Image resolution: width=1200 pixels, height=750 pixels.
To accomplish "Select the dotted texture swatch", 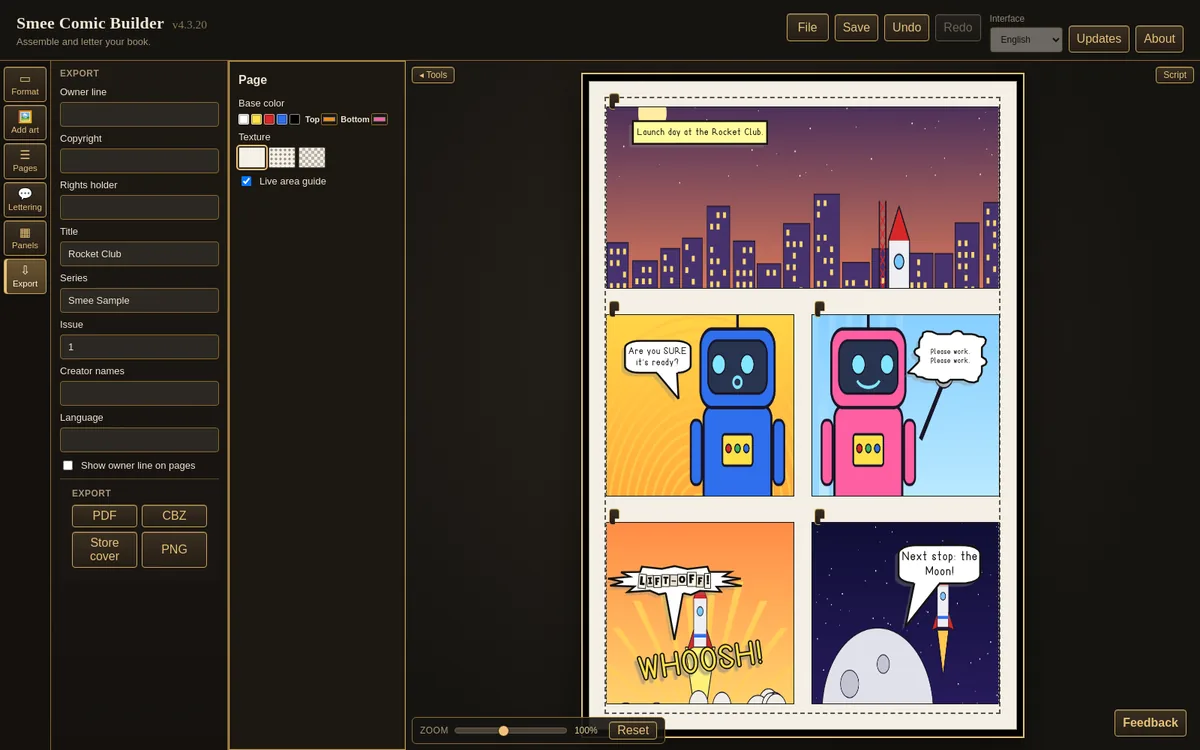I will (282, 157).
